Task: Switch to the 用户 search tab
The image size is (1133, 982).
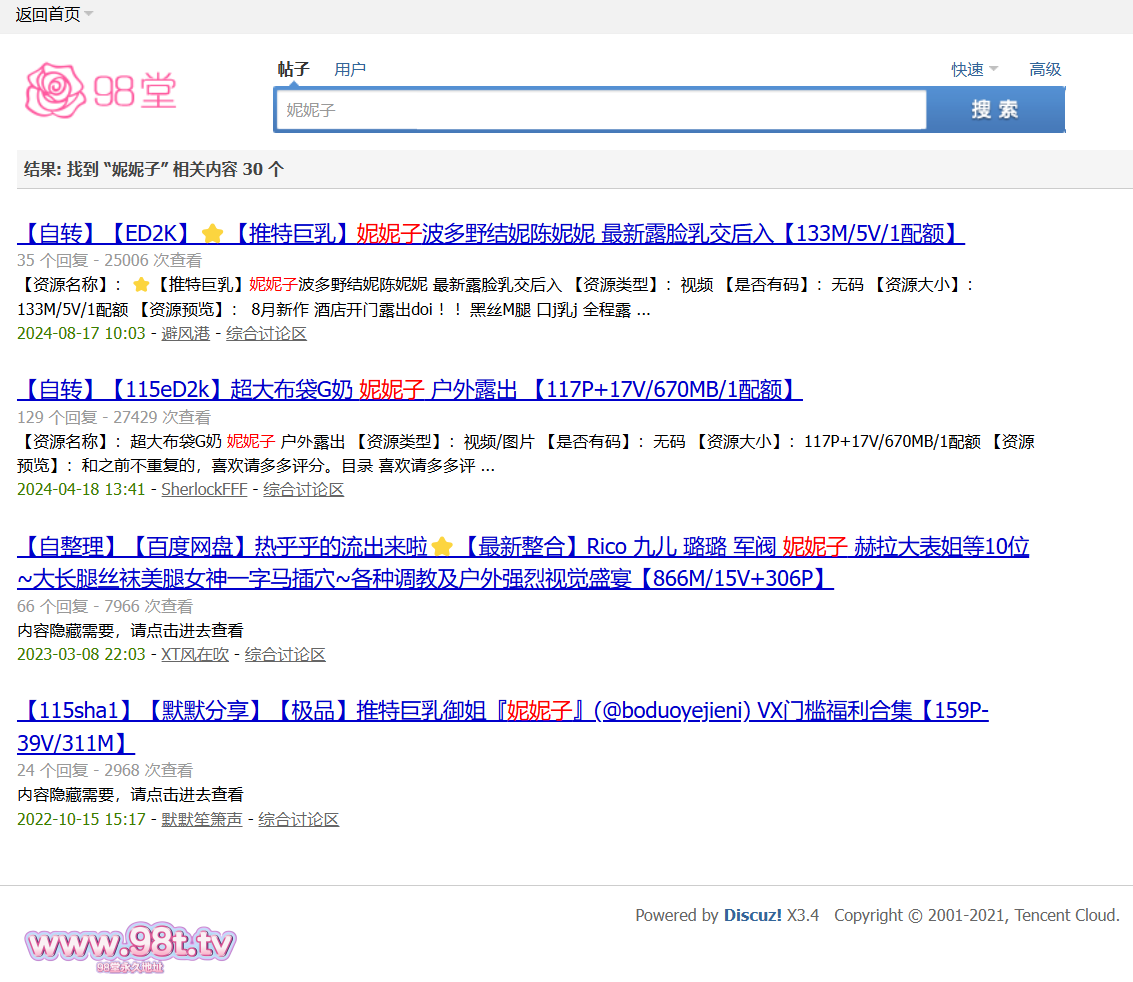Action: pyautogui.click(x=350, y=69)
